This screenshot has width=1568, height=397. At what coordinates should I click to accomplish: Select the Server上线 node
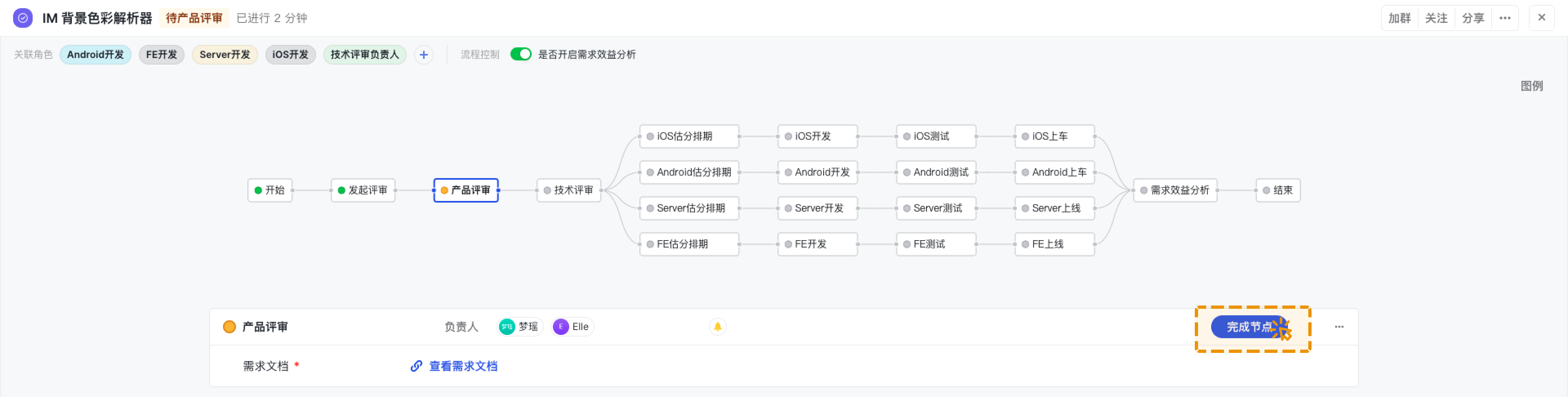click(1055, 208)
